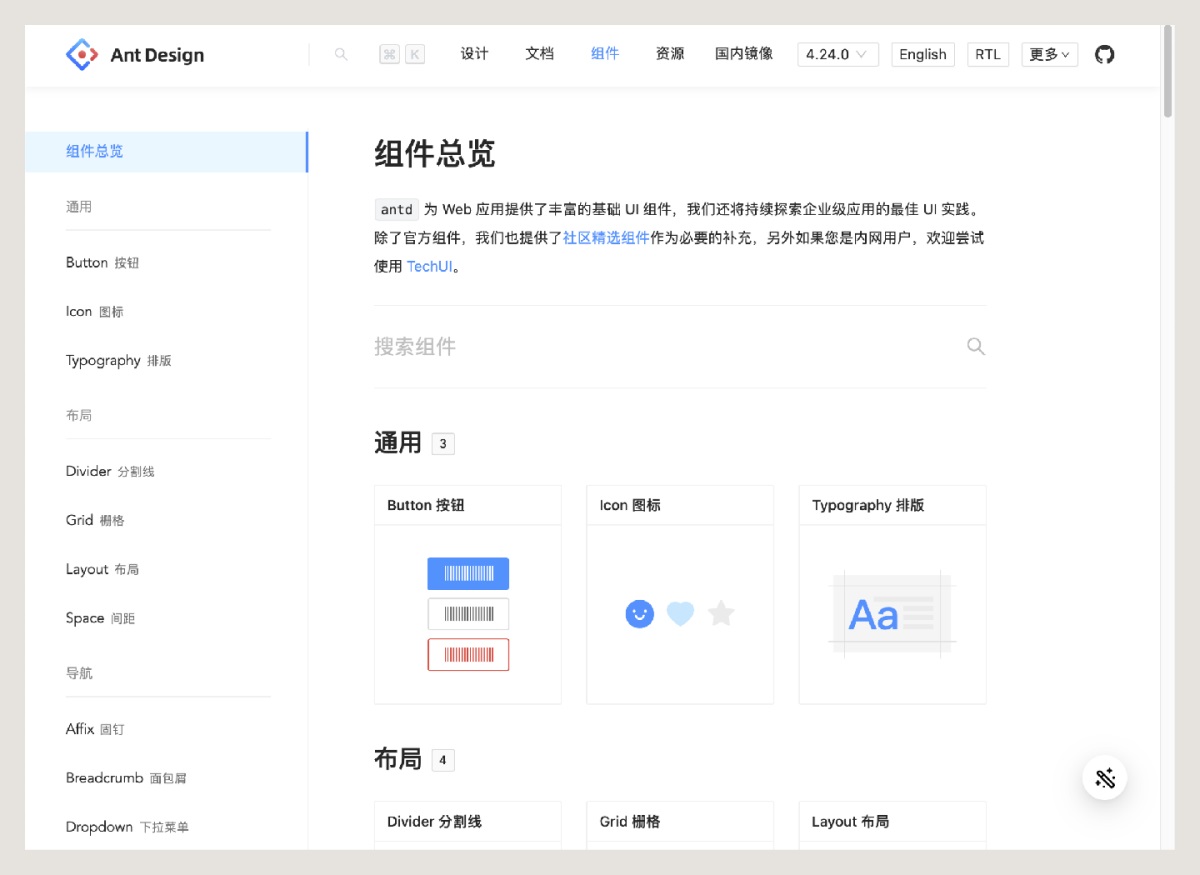This screenshot has height=875, width=1200.
Task: Open Icon 图标 in sidebar
Action: click(95, 311)
